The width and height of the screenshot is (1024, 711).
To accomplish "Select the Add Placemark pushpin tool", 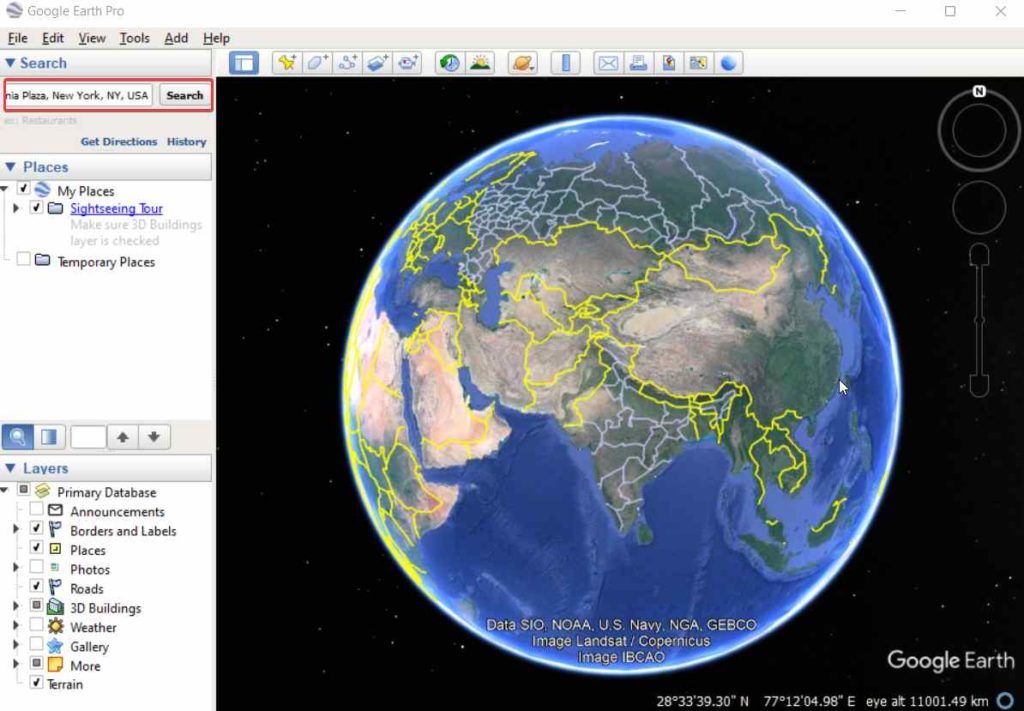I will point(287,63).
